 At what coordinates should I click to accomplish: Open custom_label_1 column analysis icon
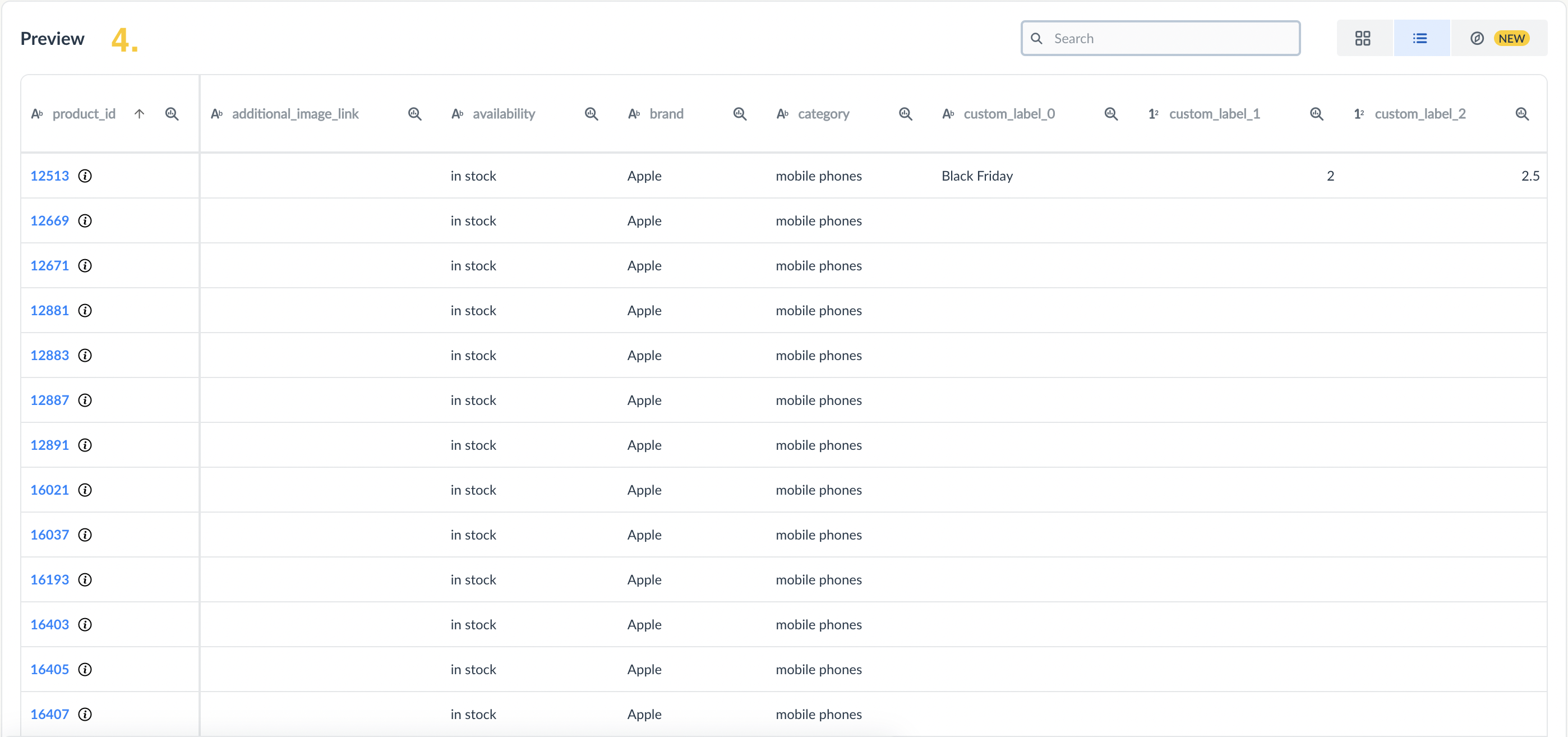pos(1316,114)
